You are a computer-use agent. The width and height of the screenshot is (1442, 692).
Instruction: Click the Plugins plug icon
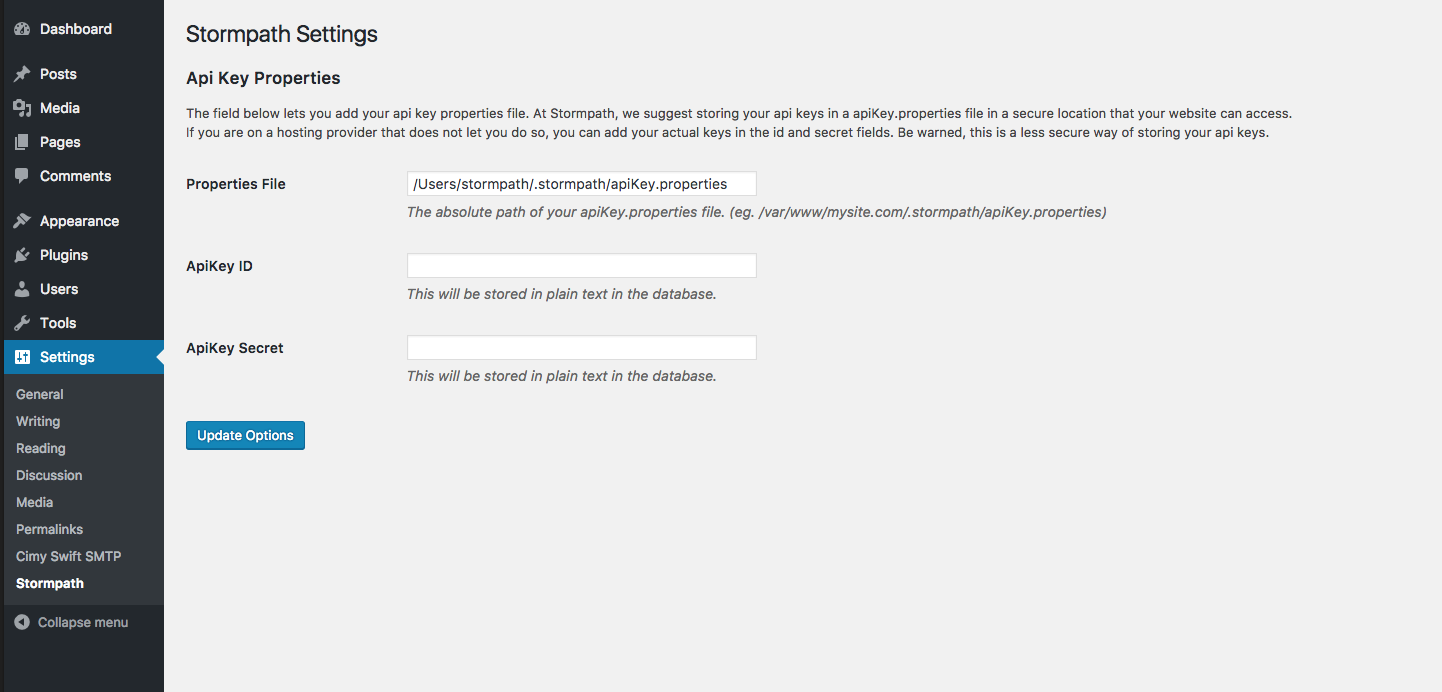22,255
